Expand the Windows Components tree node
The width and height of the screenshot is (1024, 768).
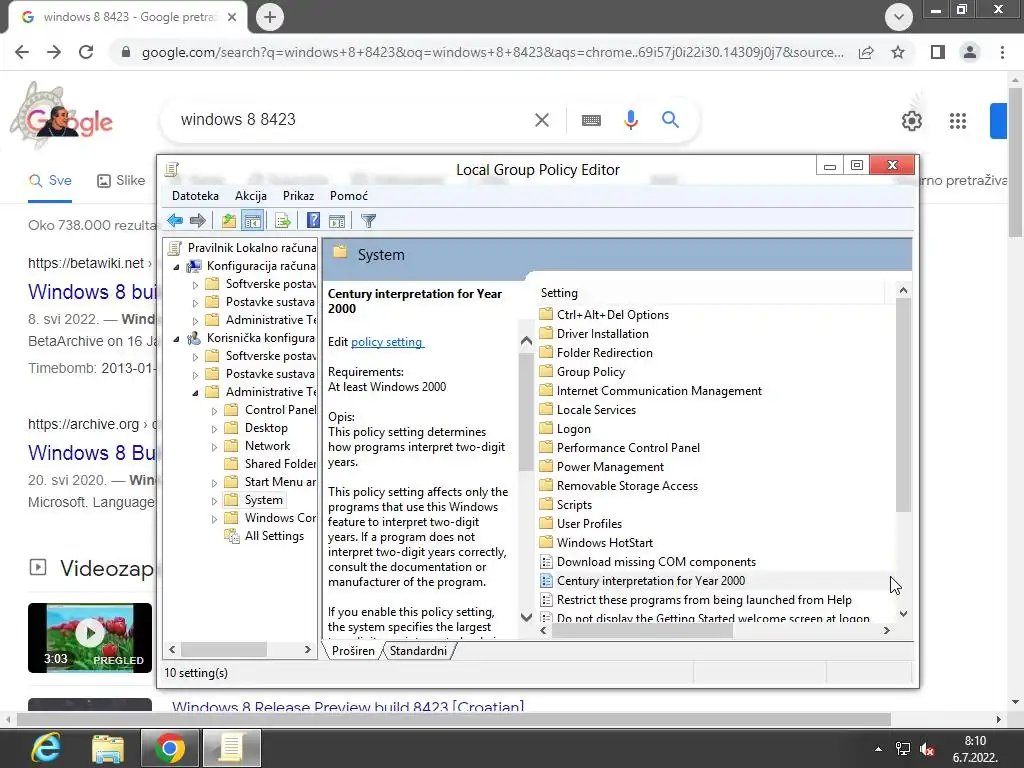coord(214,519)
